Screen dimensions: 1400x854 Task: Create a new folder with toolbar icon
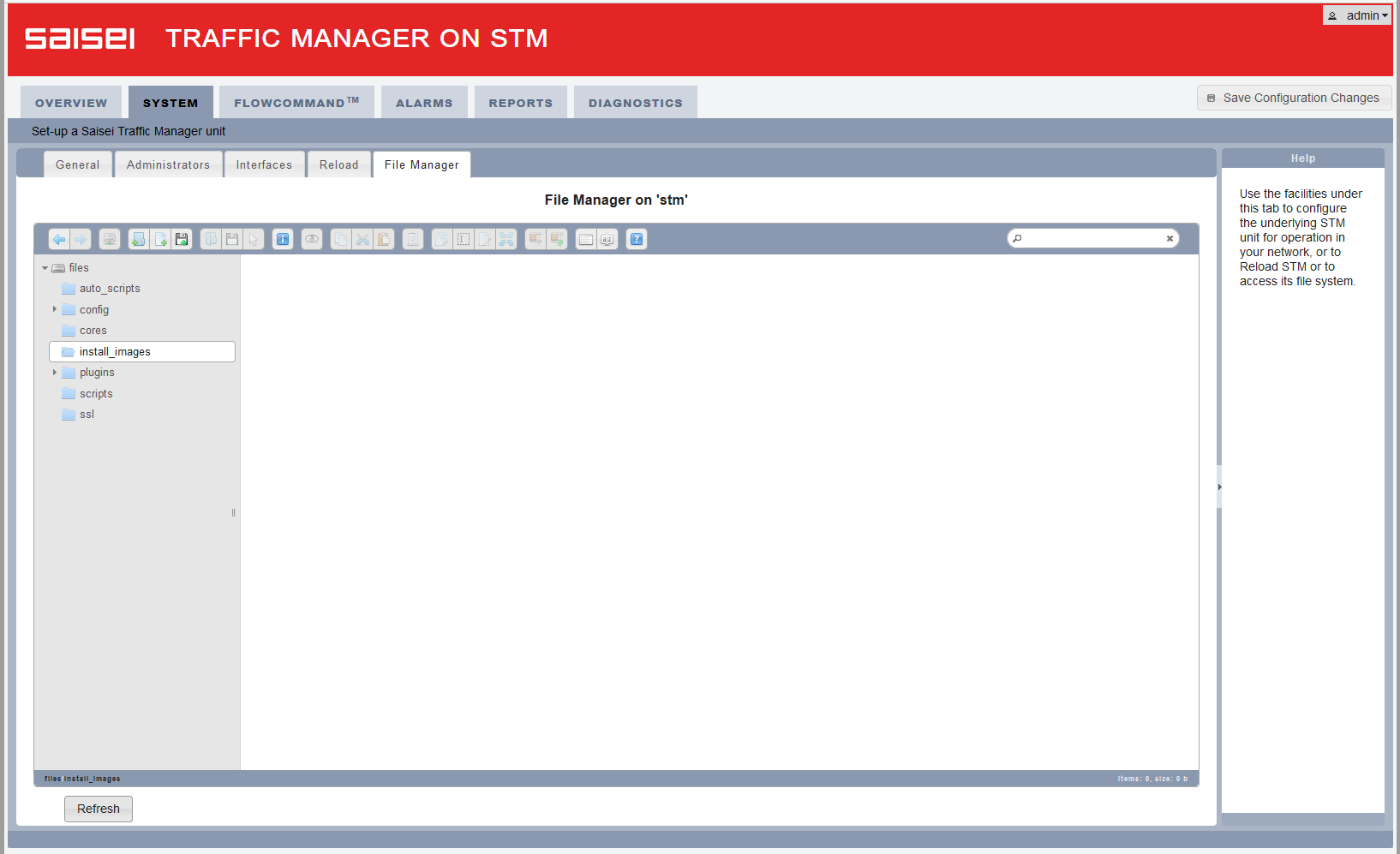pyautogui.click(x=138, y=239)
